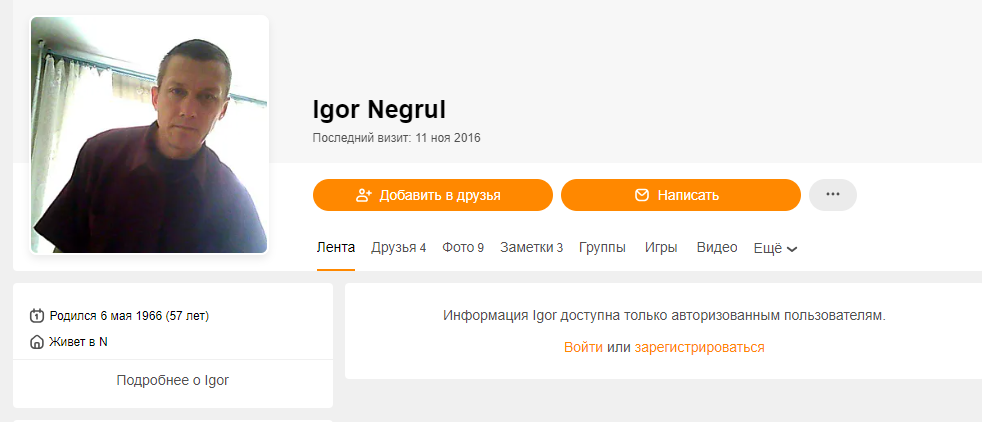982x422 pixels.
Task: Follow the зарегистрироваться link
Action: click(x=699, y=347)
